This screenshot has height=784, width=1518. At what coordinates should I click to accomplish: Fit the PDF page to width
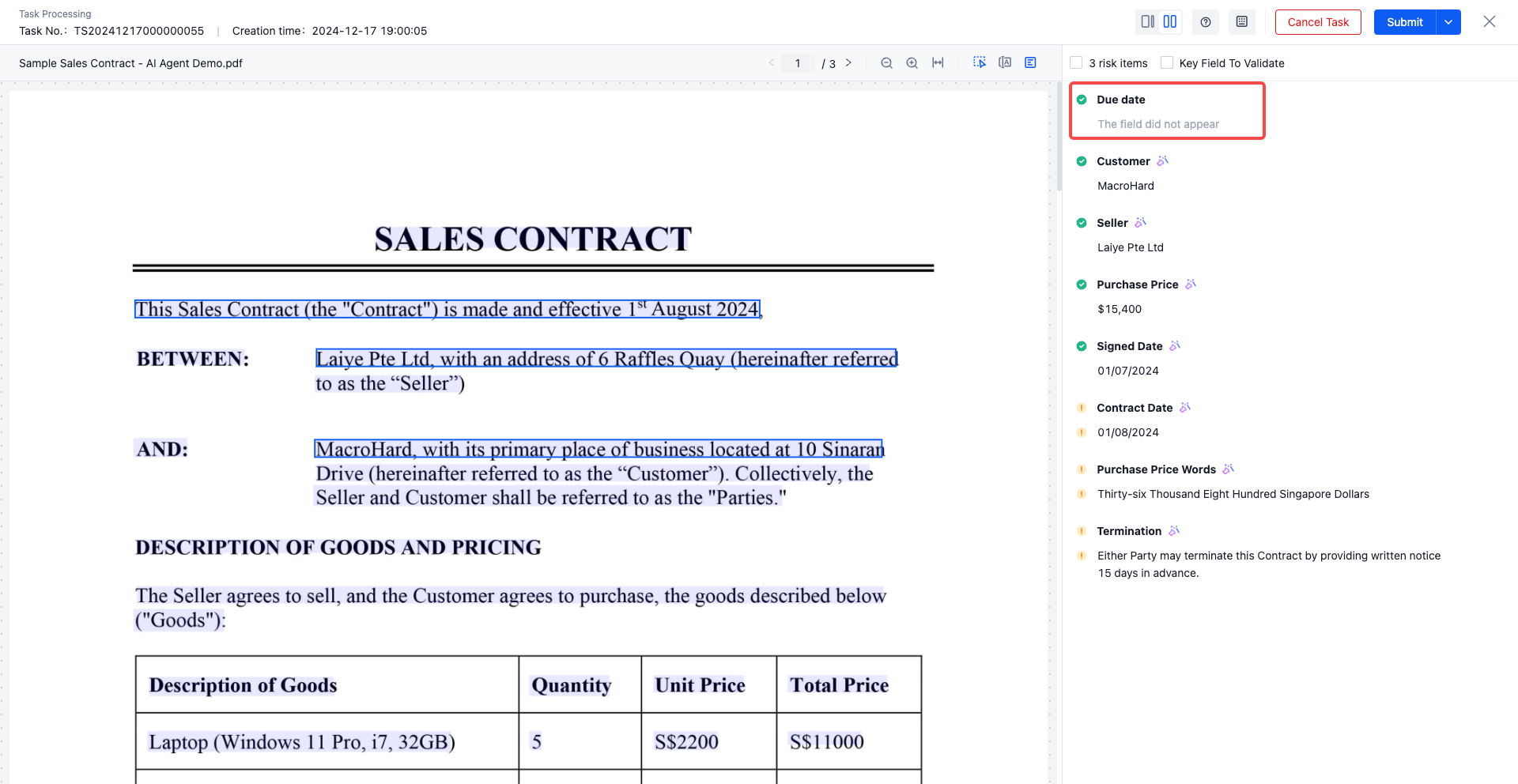click(x=938, y=62)
